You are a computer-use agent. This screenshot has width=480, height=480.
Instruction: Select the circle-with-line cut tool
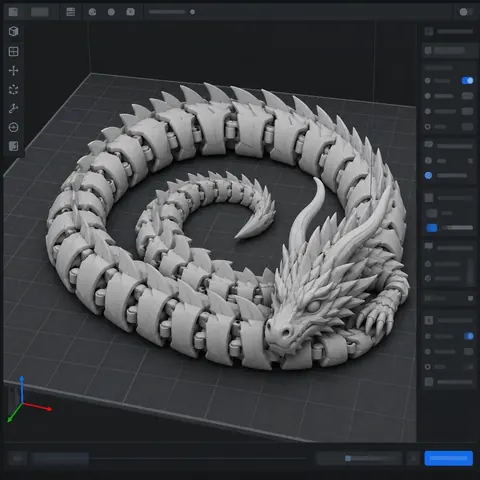tap(13, 127)
